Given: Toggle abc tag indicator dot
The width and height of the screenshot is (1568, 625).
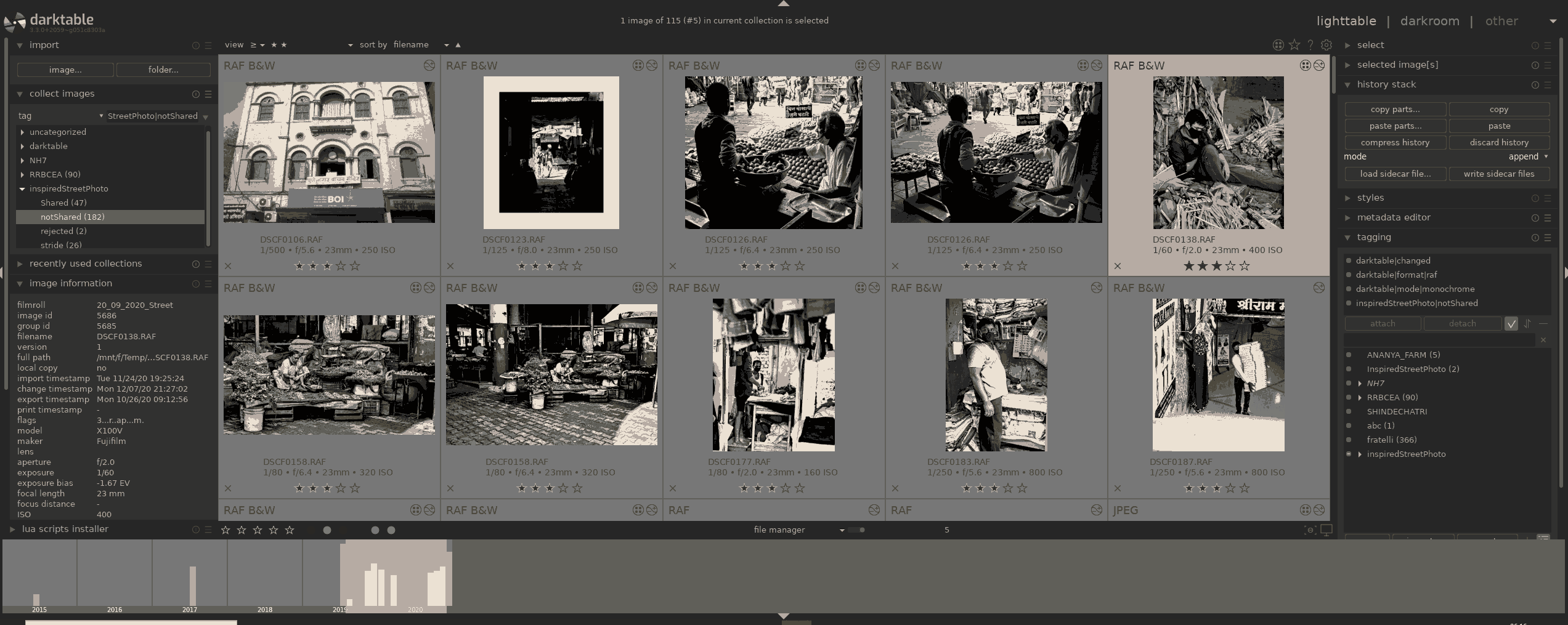Looking at the screenshot, I should 1349,425.
